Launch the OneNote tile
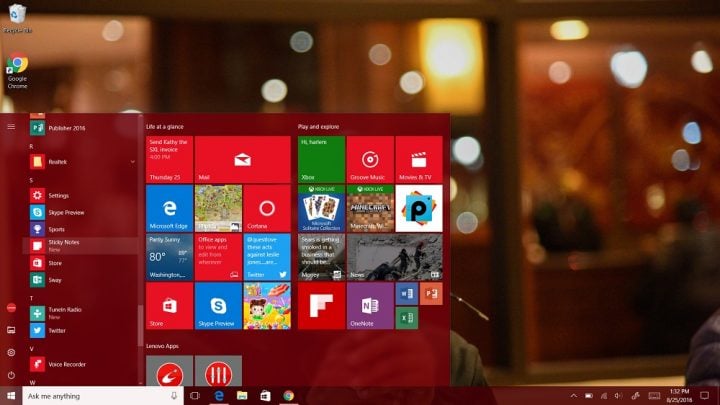This screenshot has height=405, width=720. coord(370,306)
